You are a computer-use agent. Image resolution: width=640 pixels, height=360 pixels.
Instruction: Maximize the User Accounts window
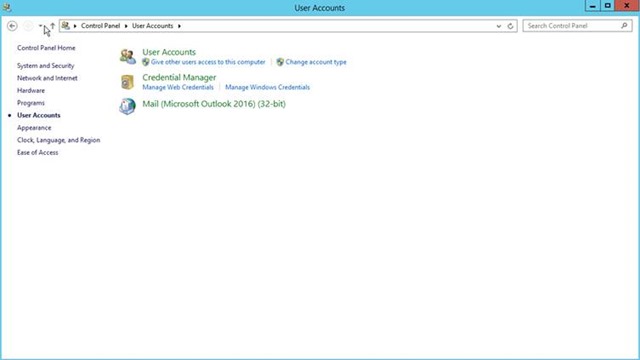608,6
